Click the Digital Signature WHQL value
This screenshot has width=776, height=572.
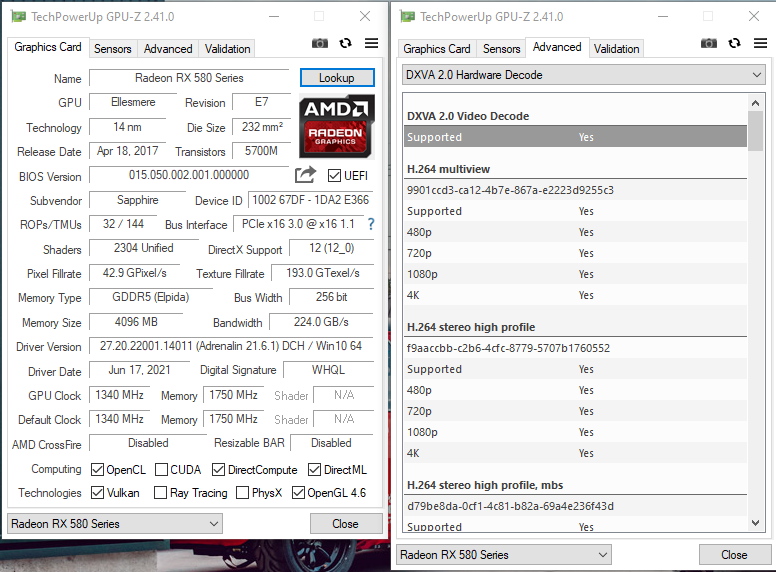pyautogui.click(x=328, y=370)
